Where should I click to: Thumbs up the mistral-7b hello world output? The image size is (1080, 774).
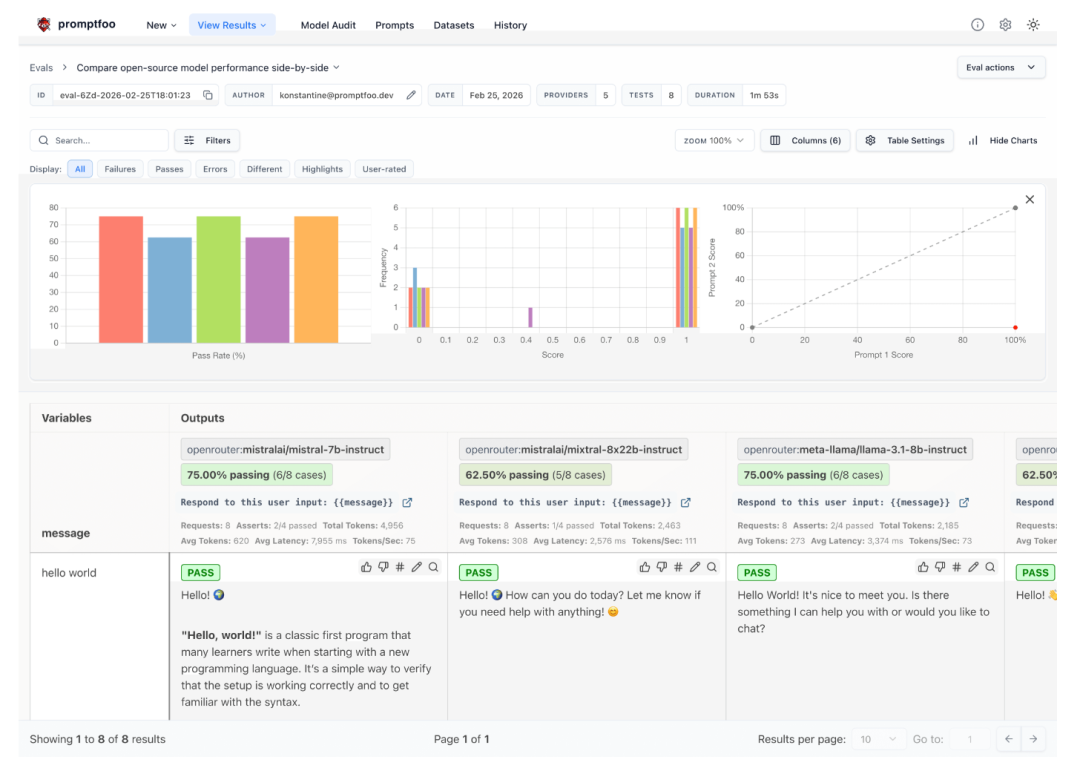click(366, 567)
